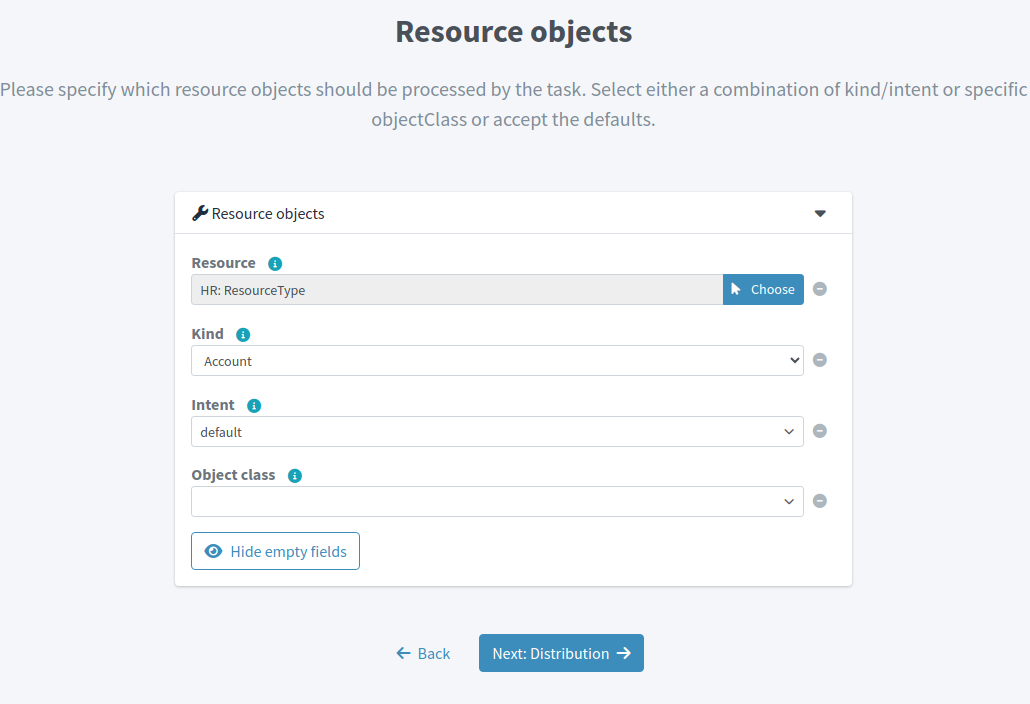Go back using the Back link
Viewport: 1030px width, 704px height.
[x=423, y=653]
